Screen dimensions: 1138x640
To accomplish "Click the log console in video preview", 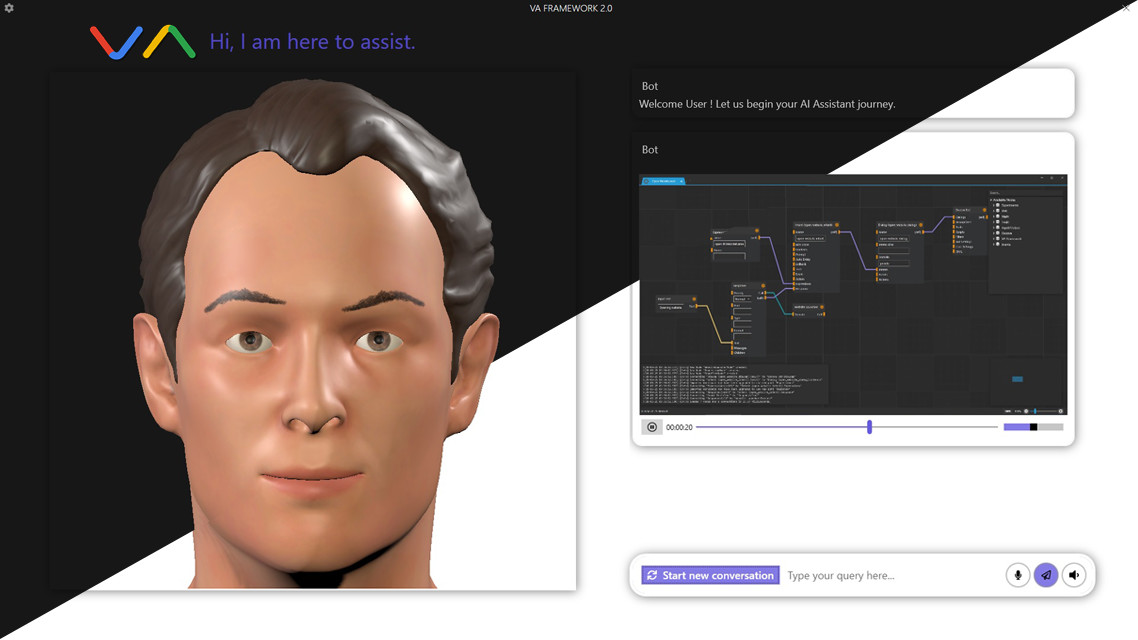I will (735, 384).
